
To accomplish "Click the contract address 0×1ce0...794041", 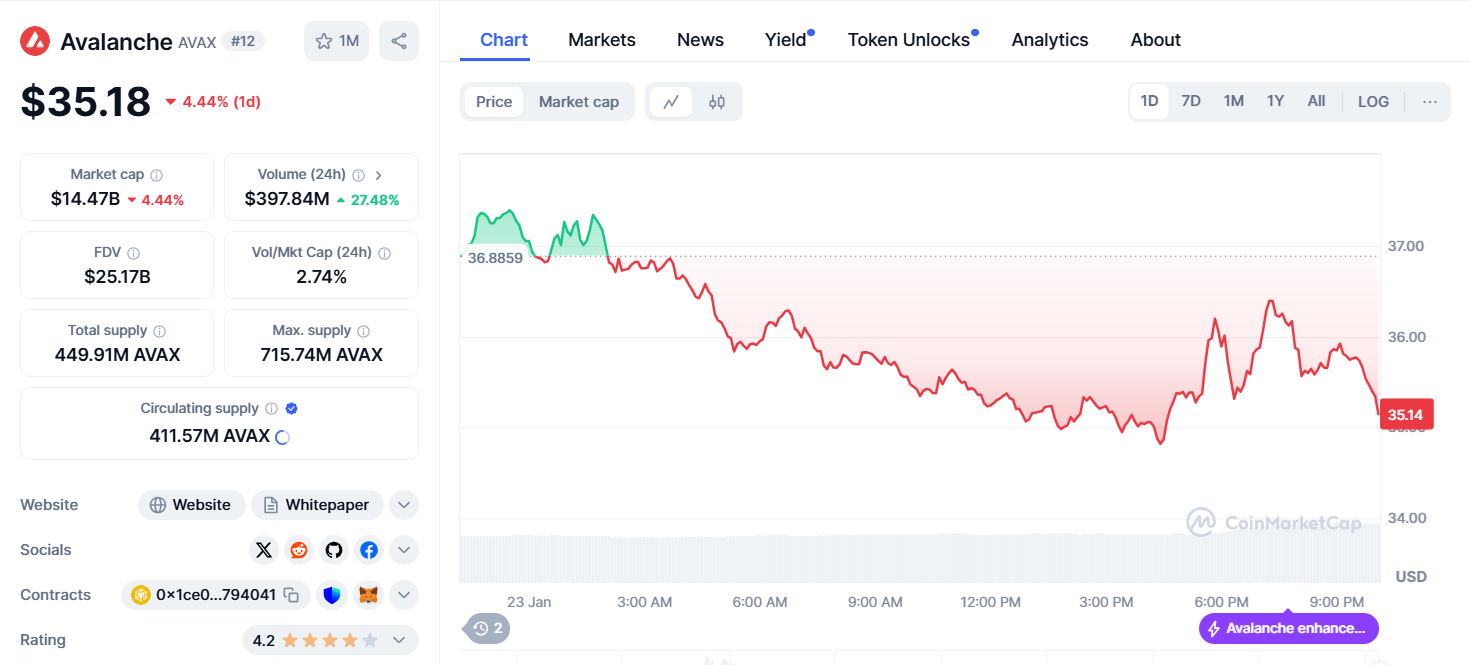I will pyautogui.click(x=216, y=595).
